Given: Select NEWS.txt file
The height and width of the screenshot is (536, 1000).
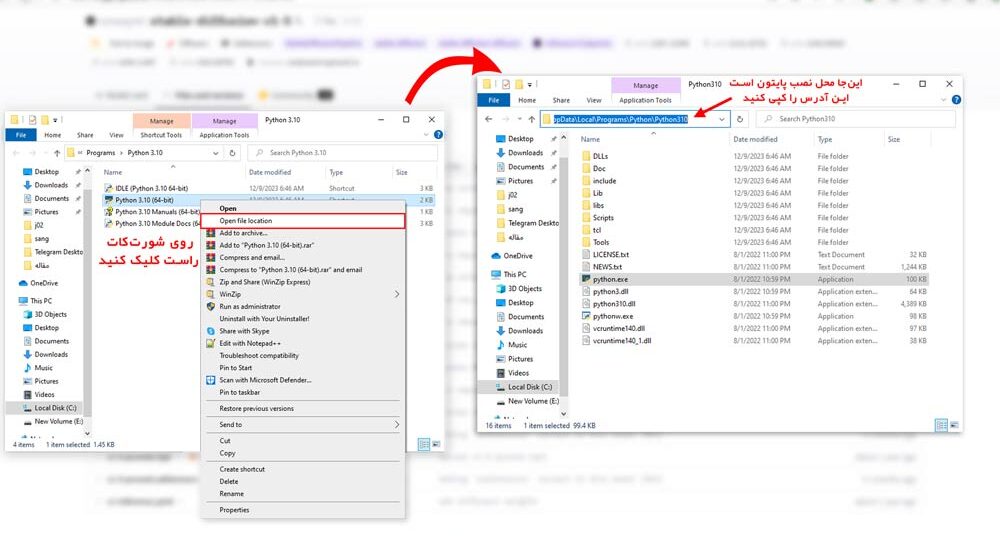Looking at the screenshot, I should (x=607, y=267).
